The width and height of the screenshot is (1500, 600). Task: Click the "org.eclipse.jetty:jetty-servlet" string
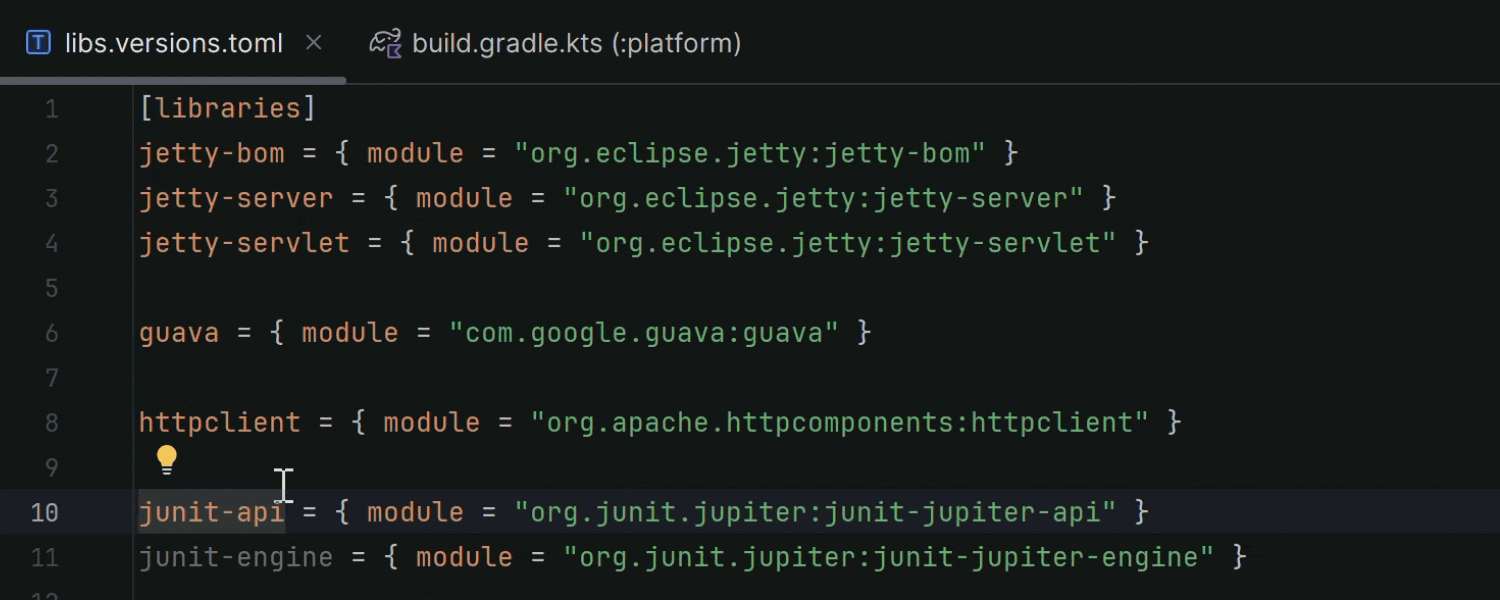[847, 243]
